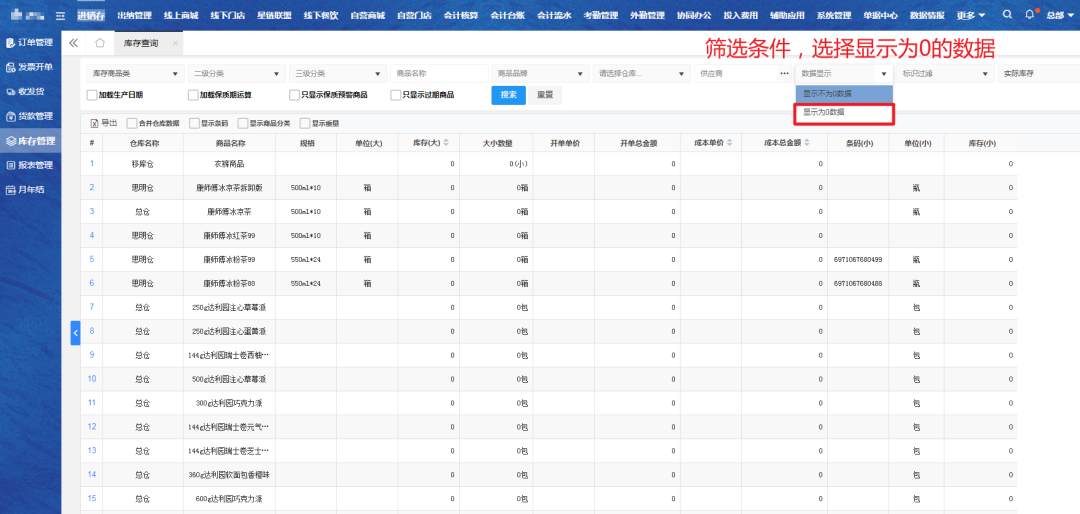Open the search magnifier icon
The height and width of the screenshot is (514, 1080).
point(1007,15)
